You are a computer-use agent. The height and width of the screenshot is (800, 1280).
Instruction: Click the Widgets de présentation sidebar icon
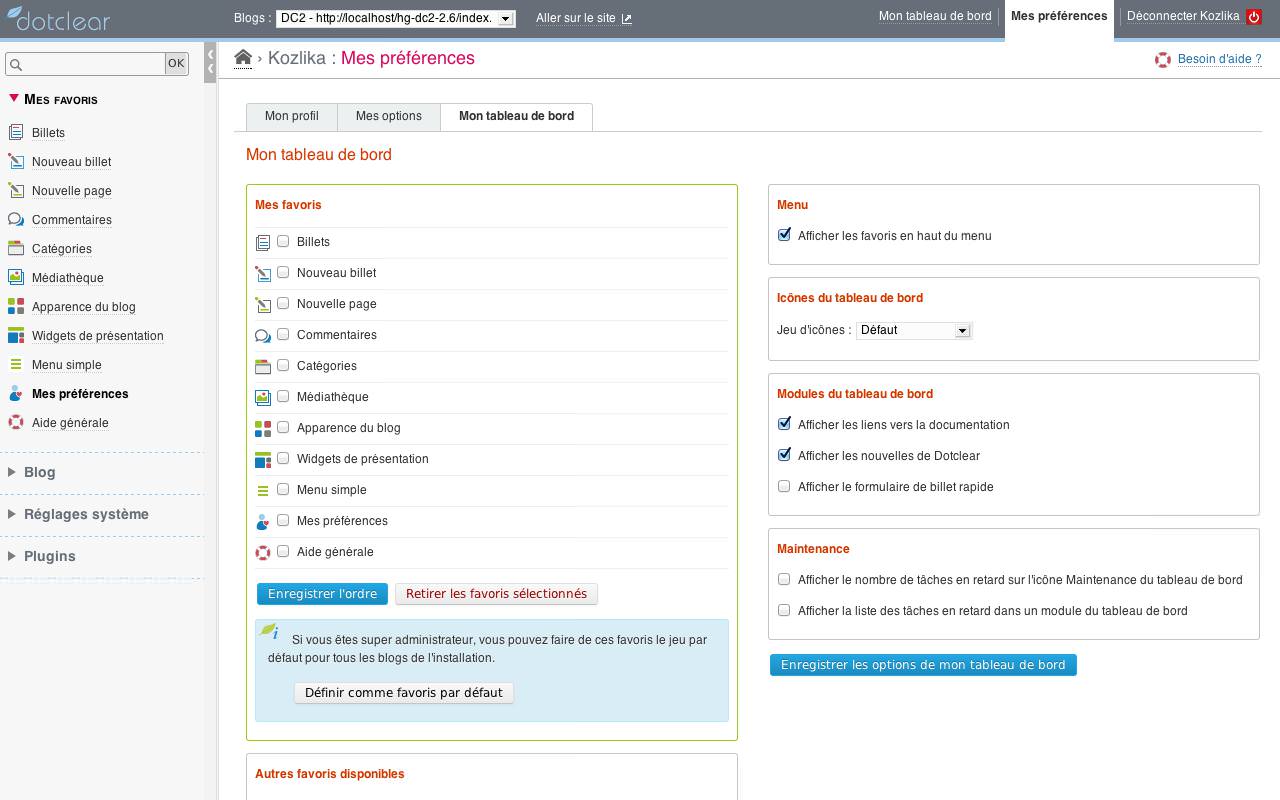pos(16,336)
